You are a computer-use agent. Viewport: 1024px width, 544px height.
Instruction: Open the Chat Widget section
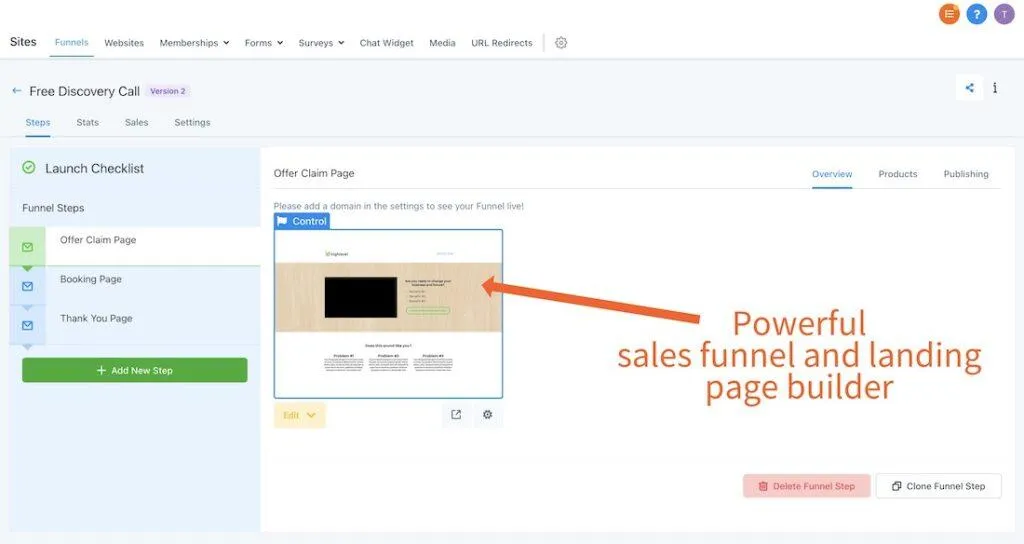(387, 42)
